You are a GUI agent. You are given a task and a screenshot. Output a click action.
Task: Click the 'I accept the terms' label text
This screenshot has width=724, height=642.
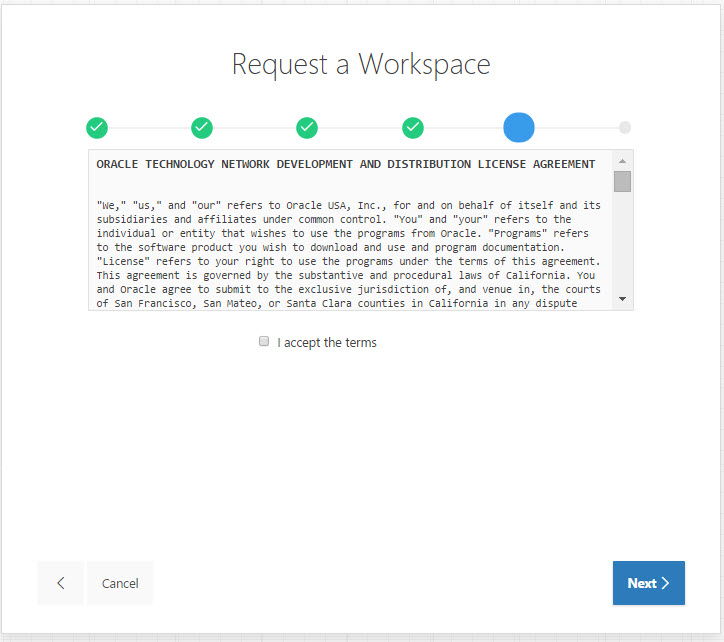pos(327,343)
